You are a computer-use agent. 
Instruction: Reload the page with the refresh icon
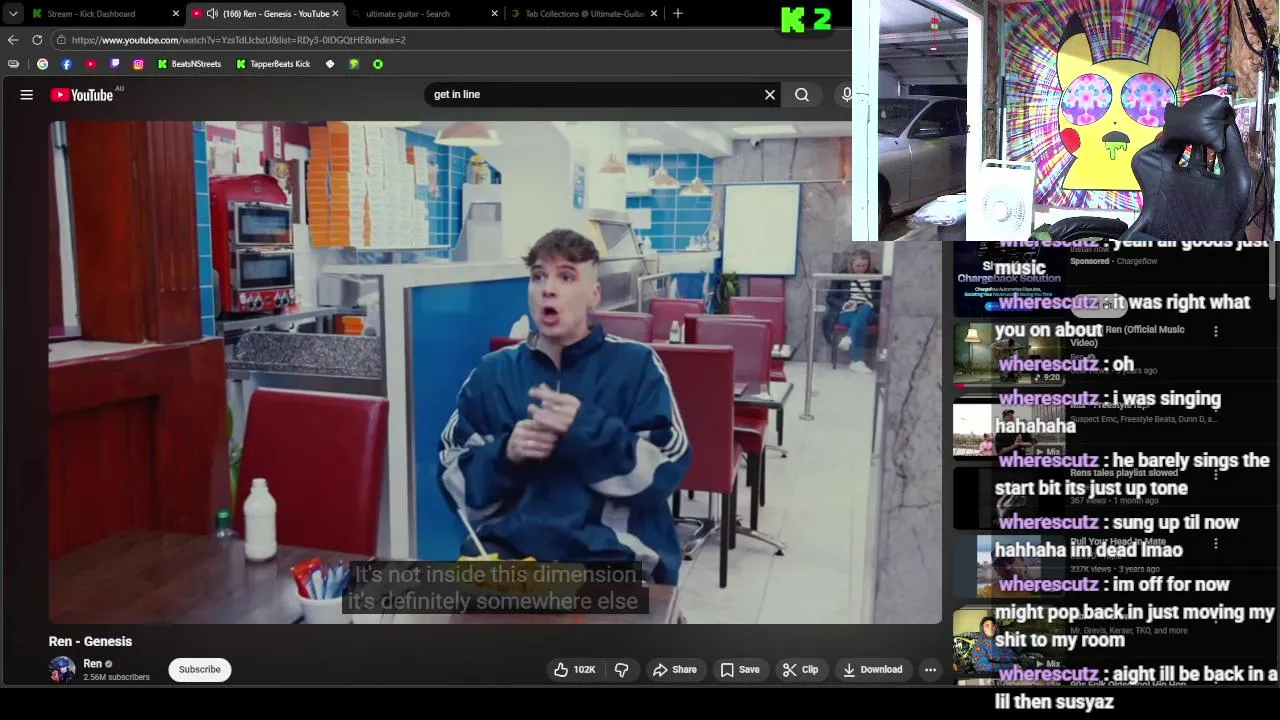(x=37, y=40)
